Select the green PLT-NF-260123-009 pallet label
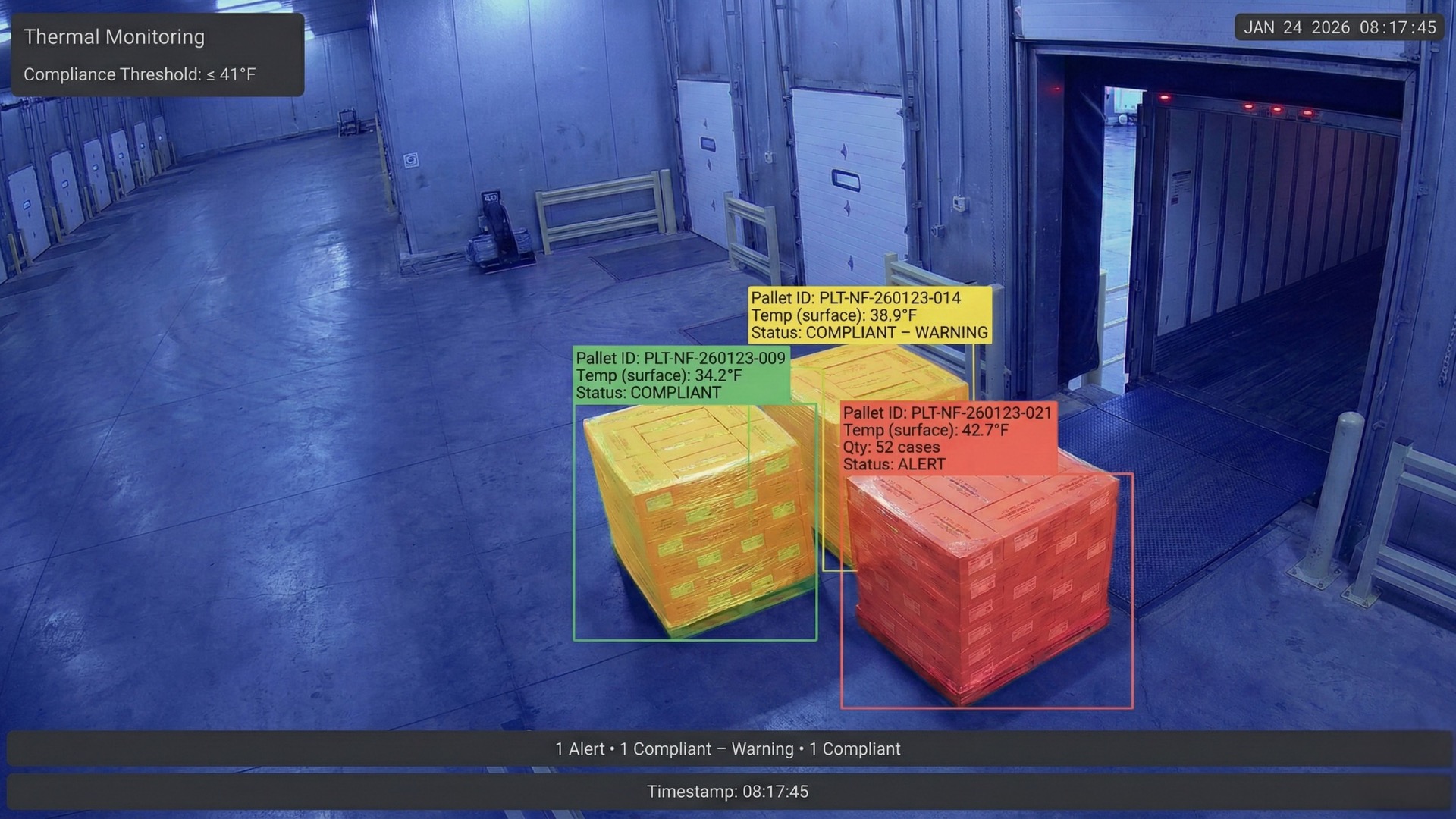Viewport: 1456px width, 819px height. click(x=680, y=358)
